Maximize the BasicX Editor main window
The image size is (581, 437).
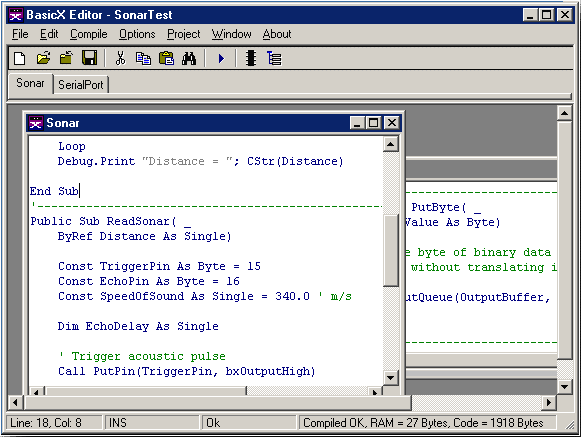click(x=547, y=15)
